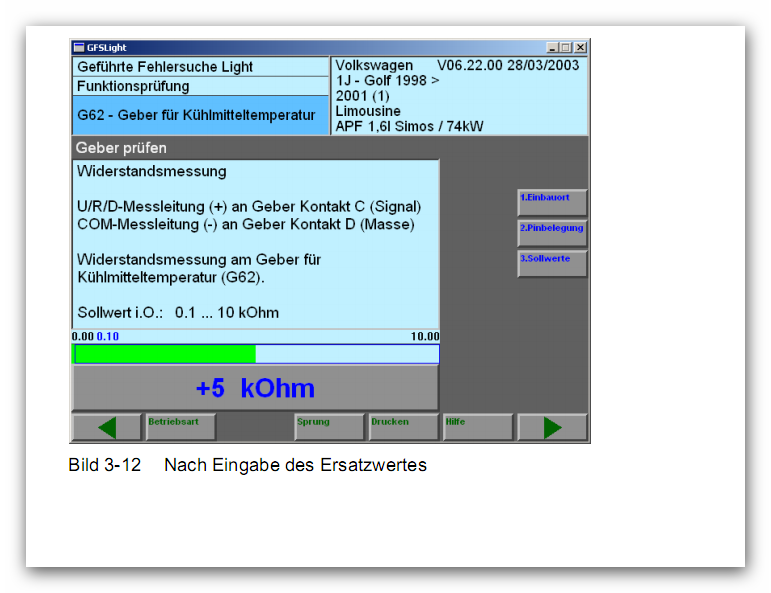Click the Geber prüfen section heading
Viewport: 771px width, 593px height.
pos(121,148)
